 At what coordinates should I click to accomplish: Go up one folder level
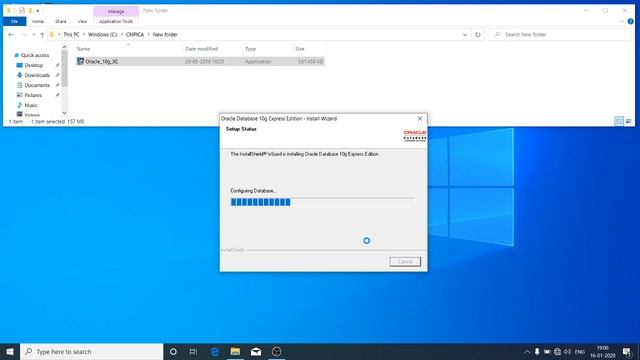(42, 35)
